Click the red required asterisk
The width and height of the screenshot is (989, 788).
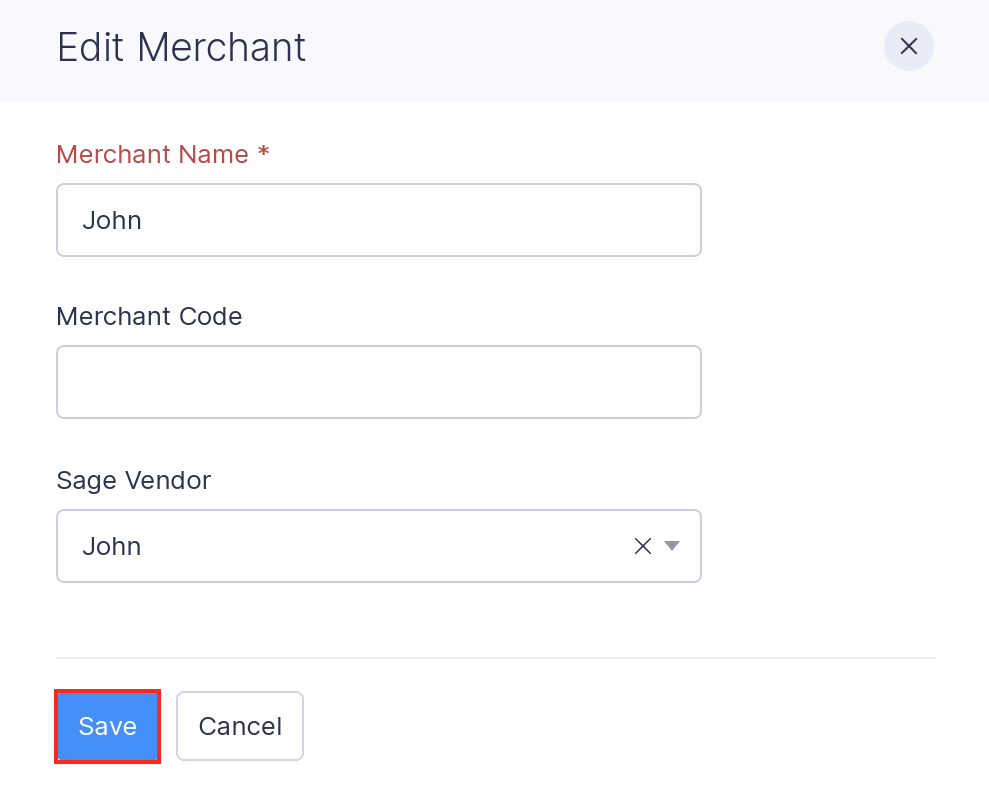pyautogui.click(x=264, y=154)
